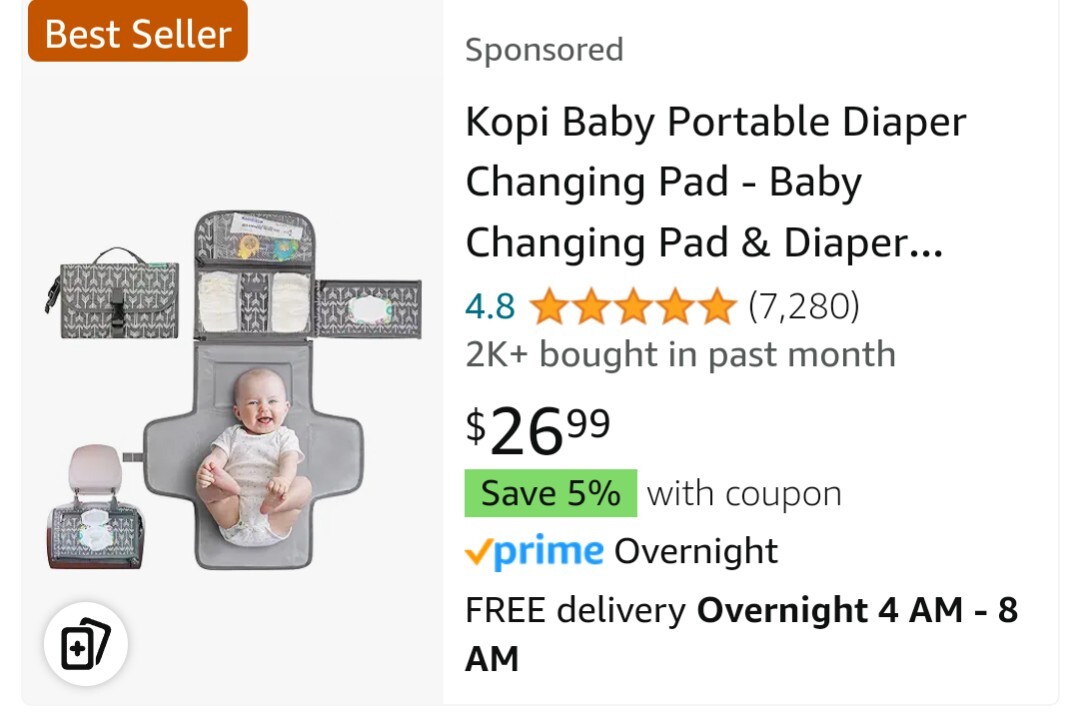
Task: Tap the '2K+ bought in past month' text
Action: [x=680, y=354]
